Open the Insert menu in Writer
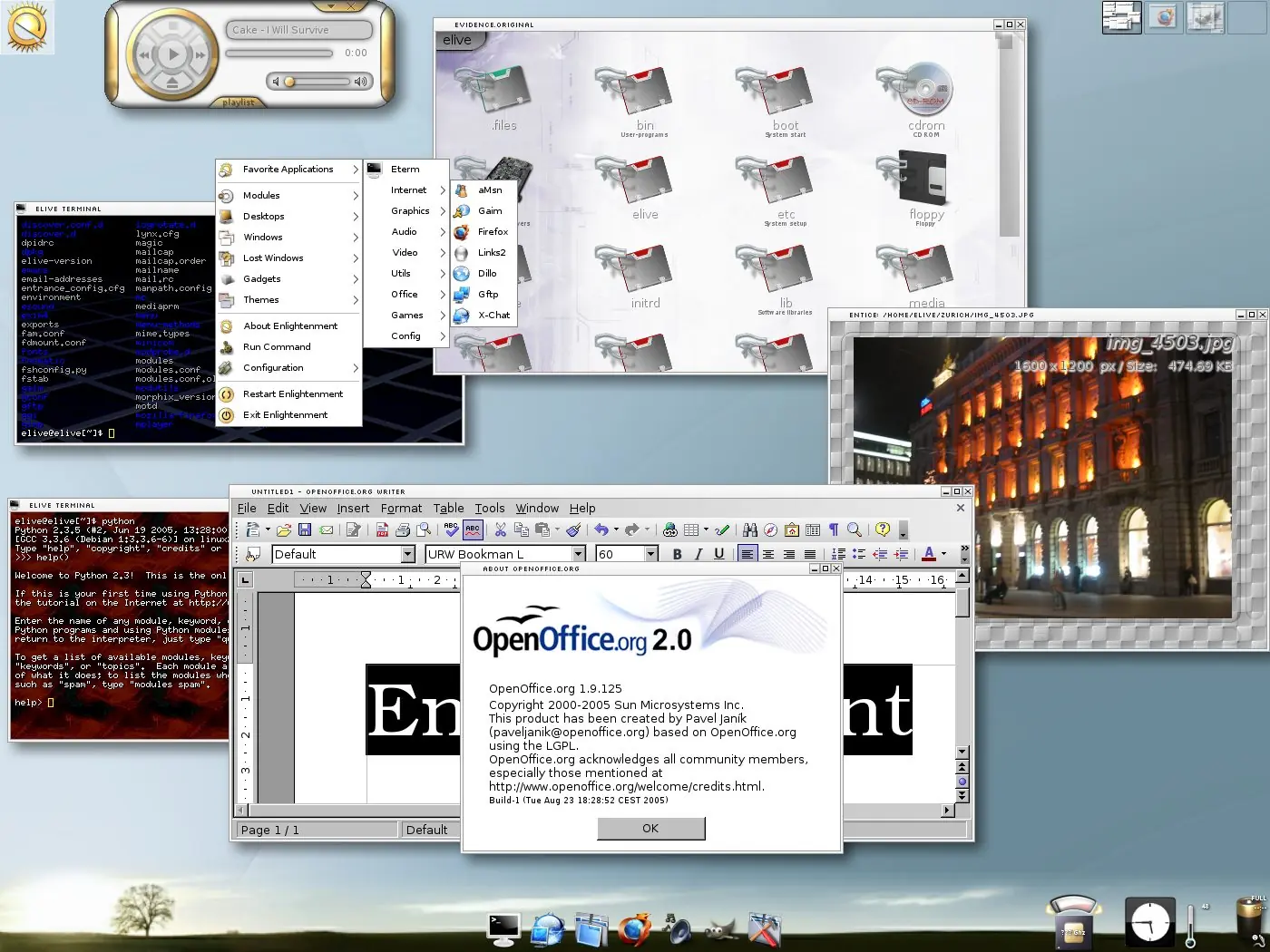1270x952 pixels. [353, 508]
